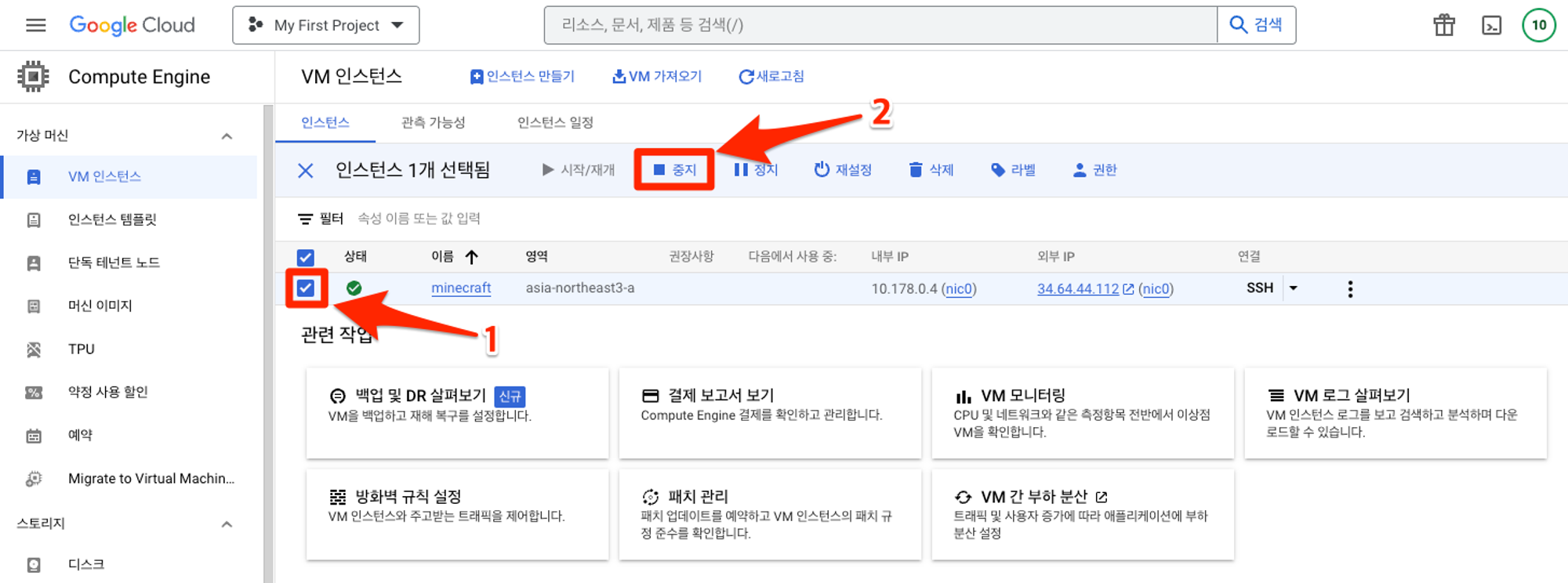Click the Compute Engine chip icon

(33, 77)
